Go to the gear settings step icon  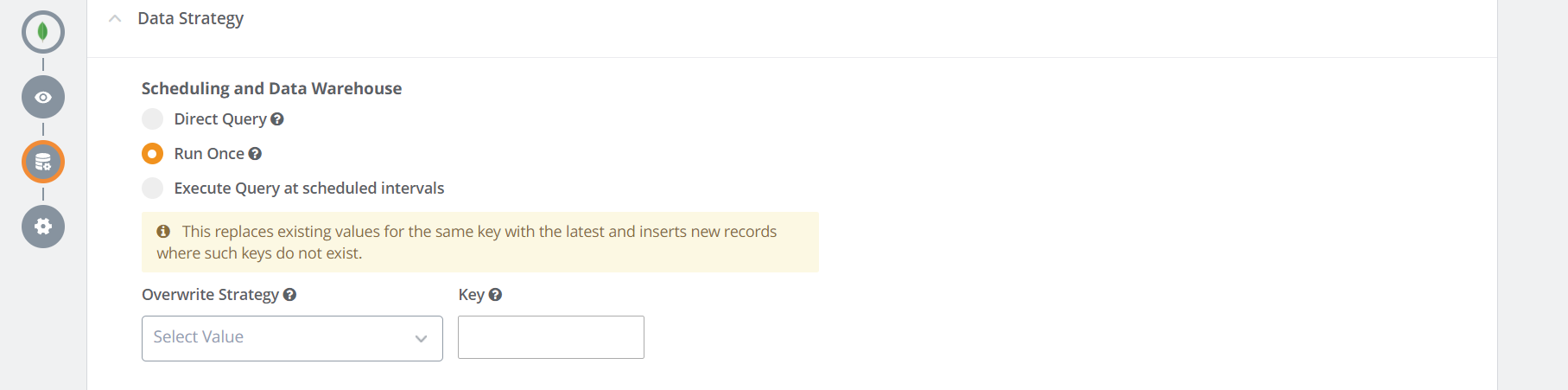43,227
